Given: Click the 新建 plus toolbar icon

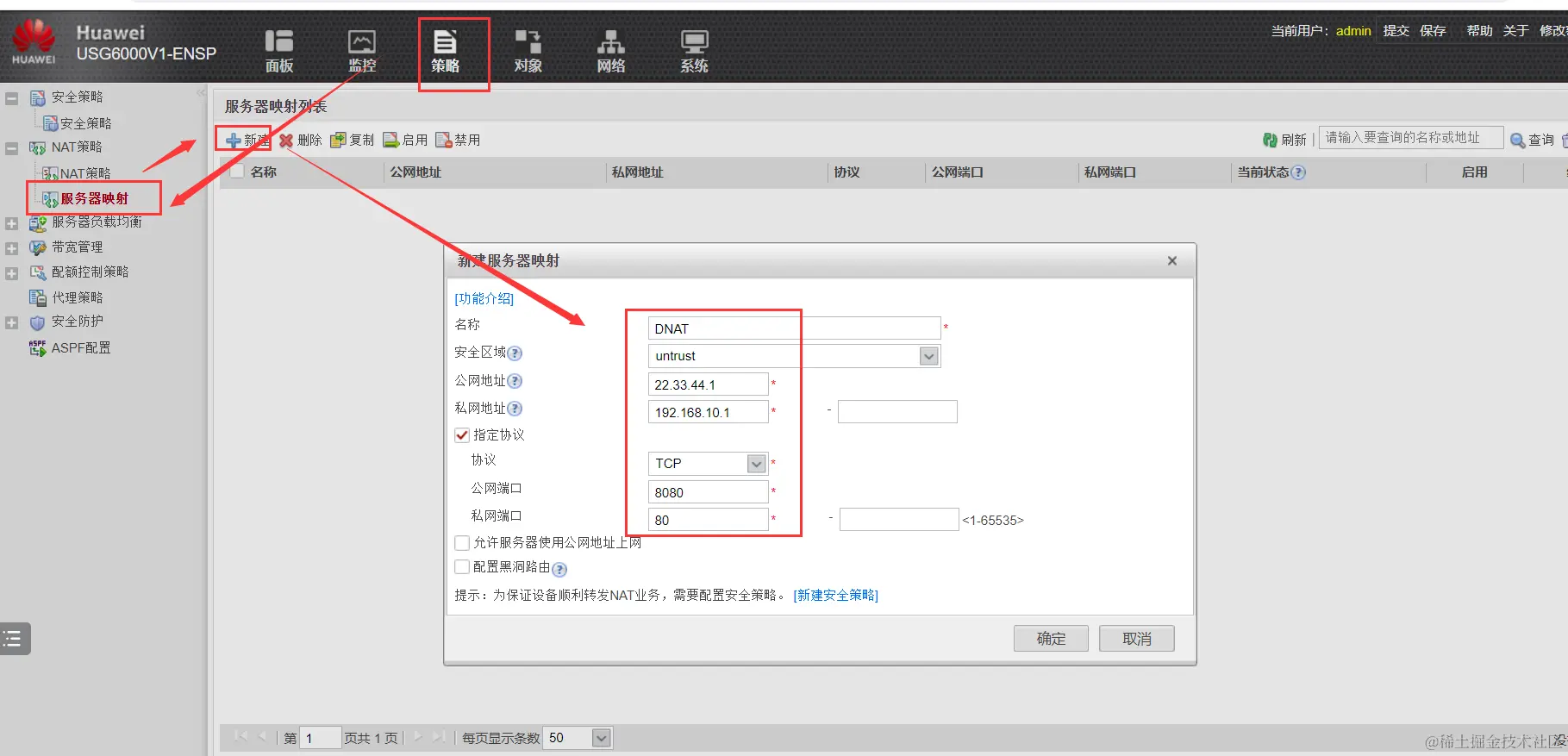Looking at the screenshot, I should pos(233,140).
